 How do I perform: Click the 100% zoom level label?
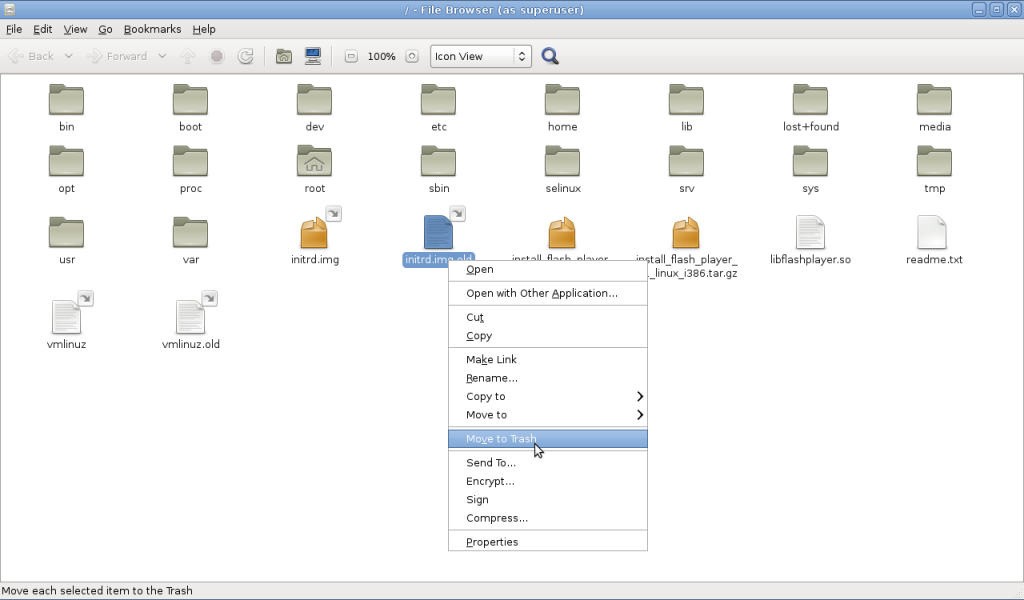pyautogui.click(x=381, y=56)
